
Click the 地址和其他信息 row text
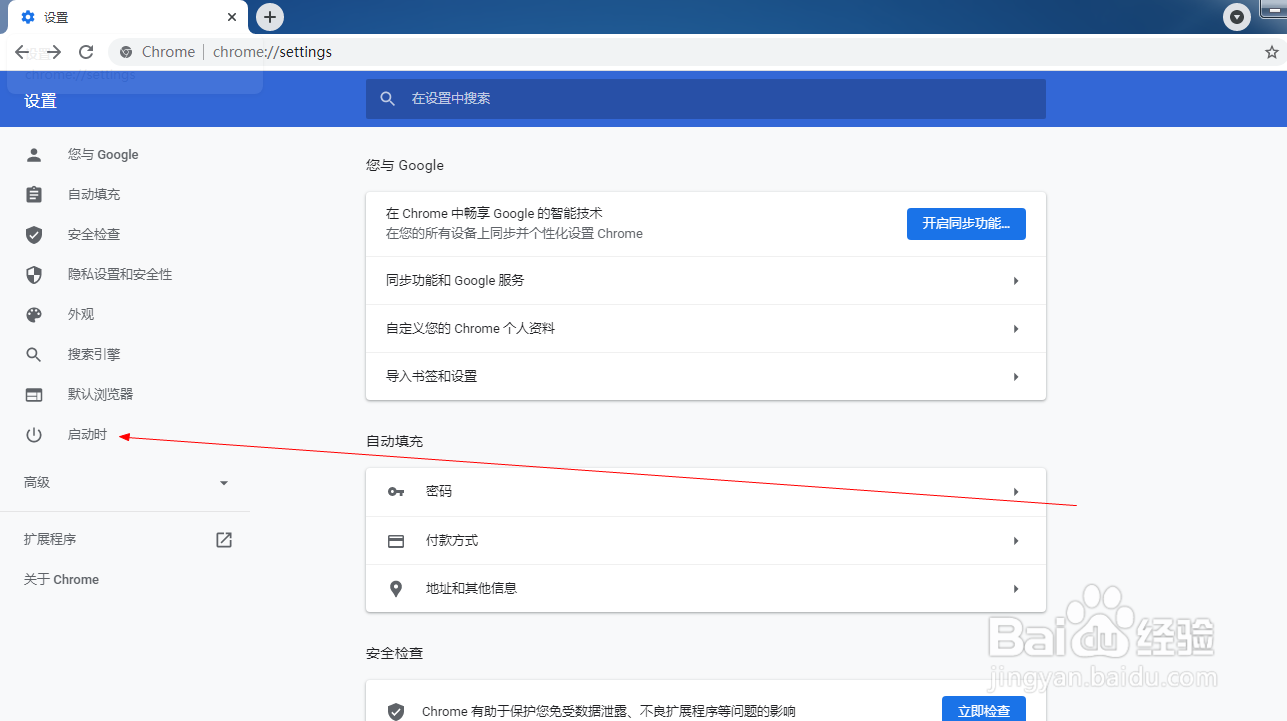pos(472,589)
